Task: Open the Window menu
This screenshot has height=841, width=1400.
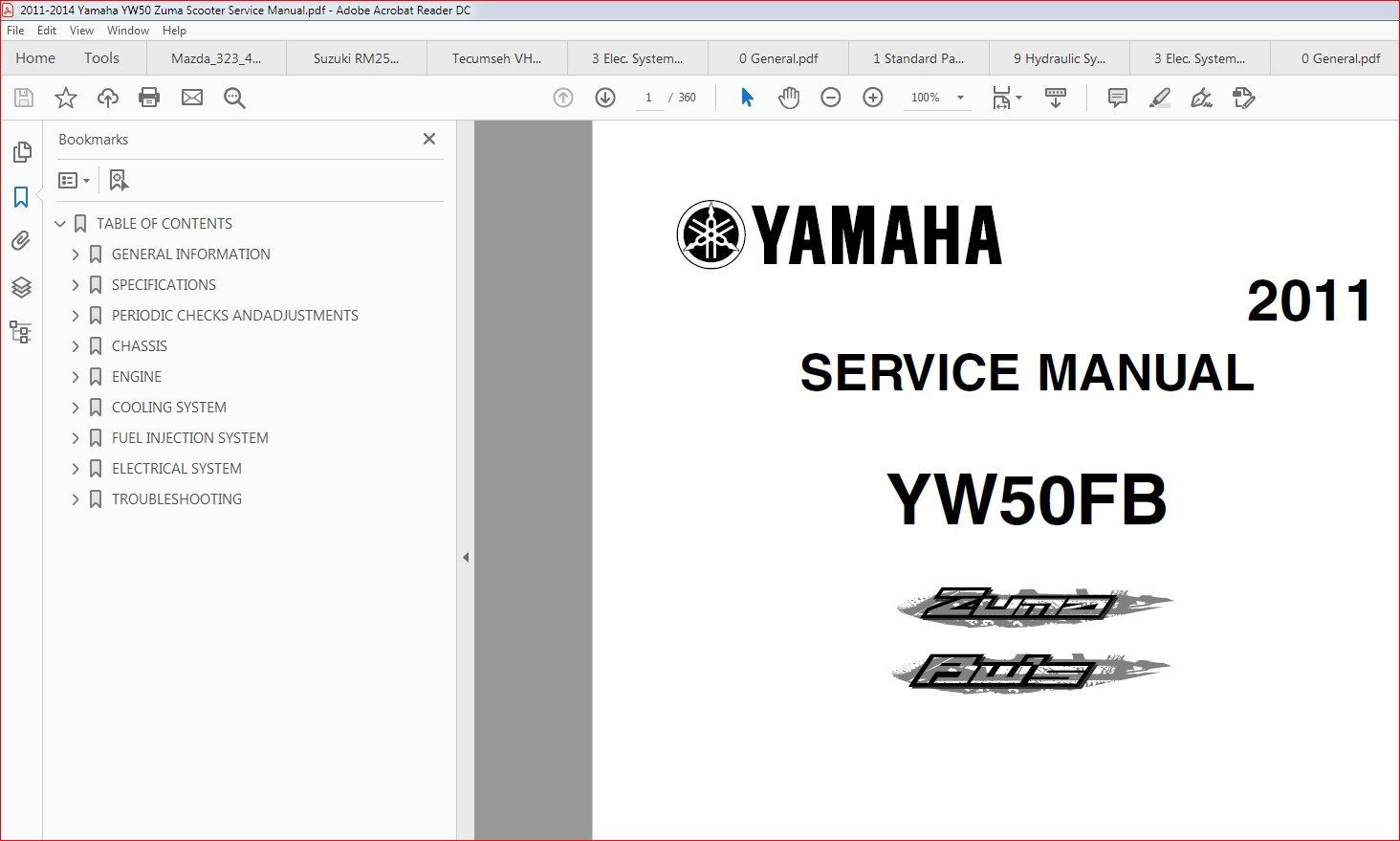Action: [128, 31]
